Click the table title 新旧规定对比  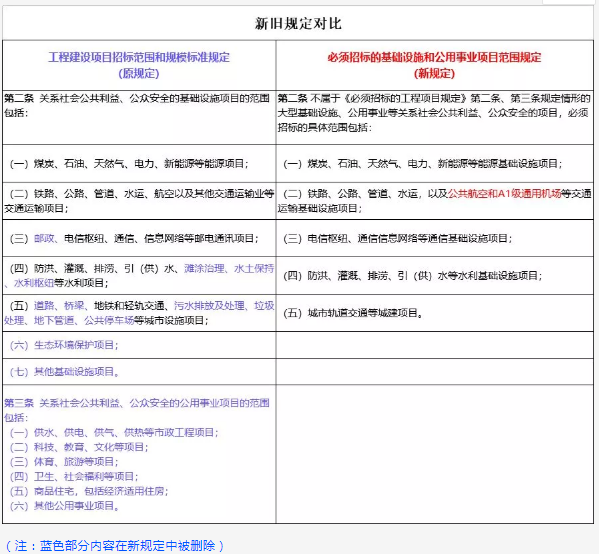tap(298, 24)
